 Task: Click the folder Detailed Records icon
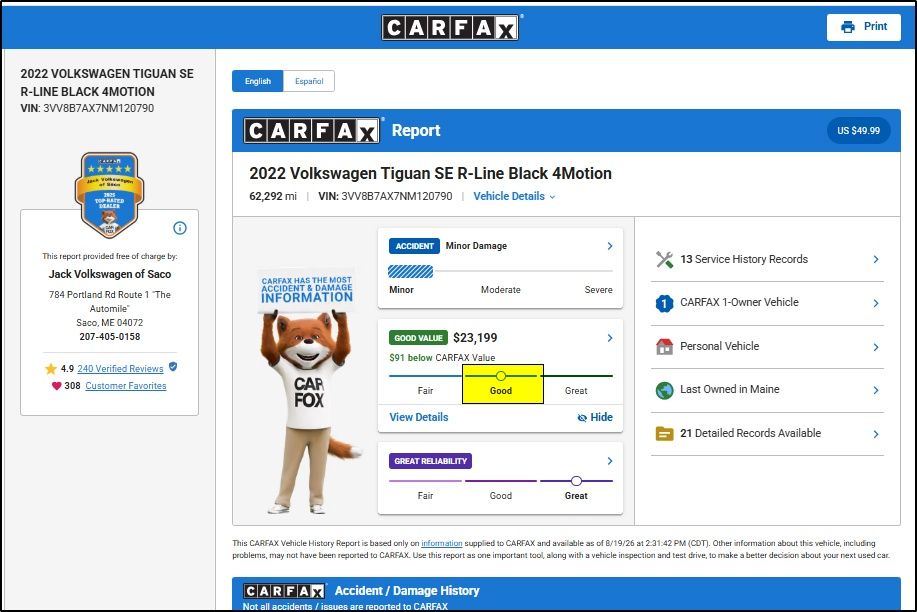pyautogui.click(x=664, y=434)
